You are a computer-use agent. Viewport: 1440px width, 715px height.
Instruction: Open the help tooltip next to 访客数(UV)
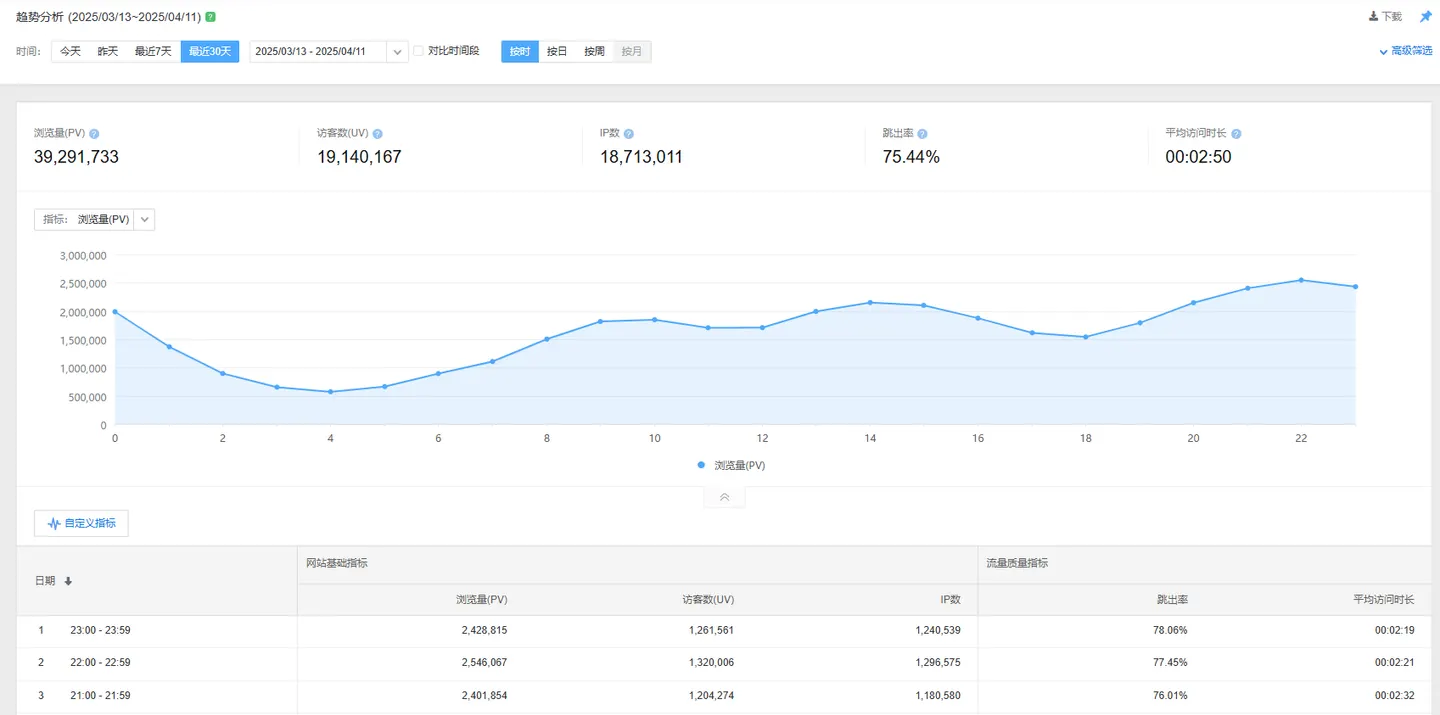[377, 134]
